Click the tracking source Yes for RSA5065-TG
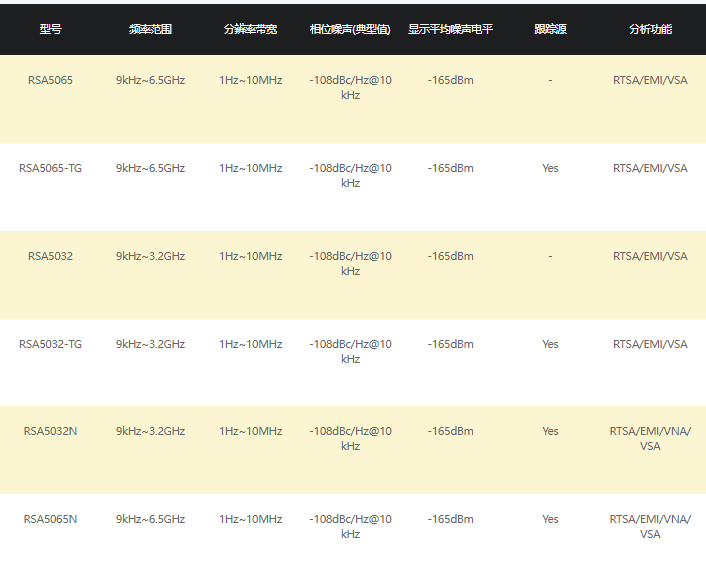The image size is (706, 573). [x=550, y=168]
